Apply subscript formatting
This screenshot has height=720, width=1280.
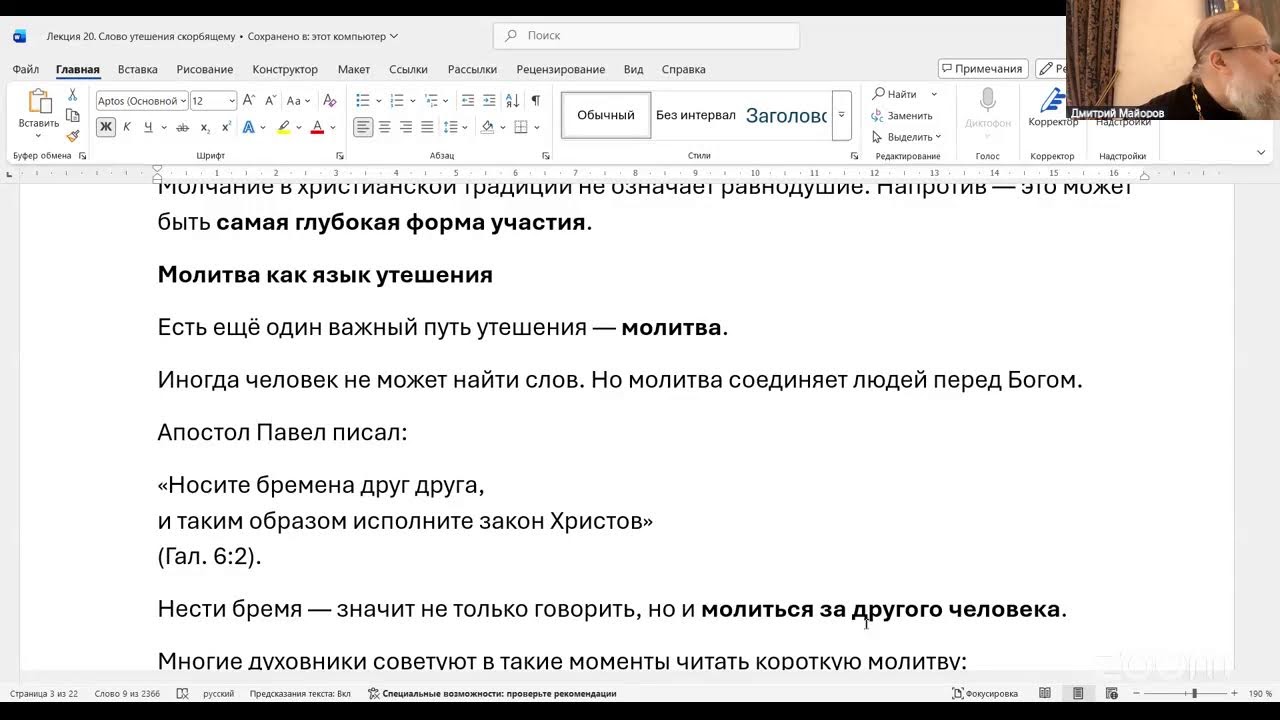205,127
